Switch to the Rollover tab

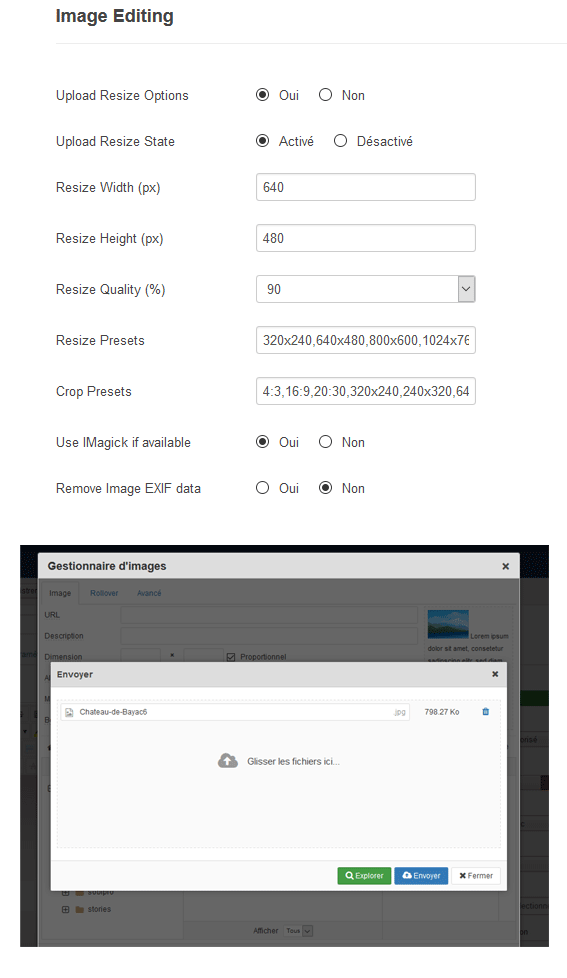pyautogui.click(x=104, y=593)
